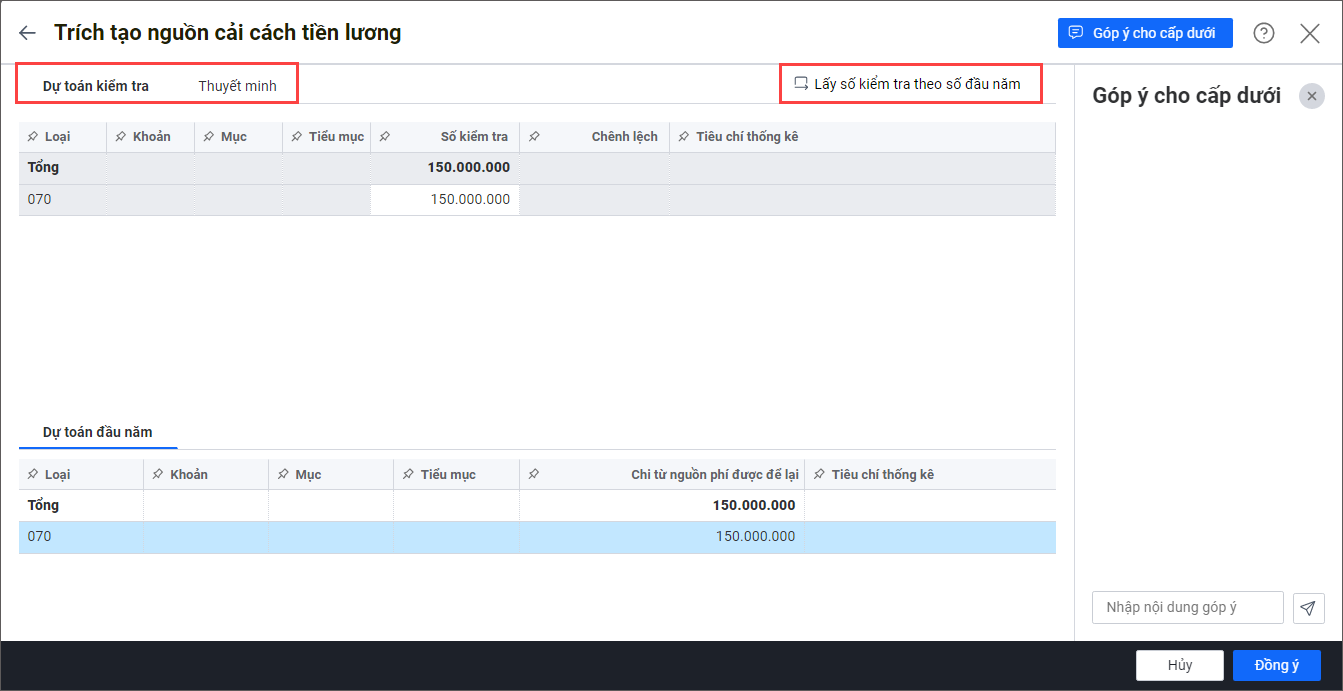Pin the Khoản column in lower table
This screenshot has width=1343, height=691.
pos(158,474)
